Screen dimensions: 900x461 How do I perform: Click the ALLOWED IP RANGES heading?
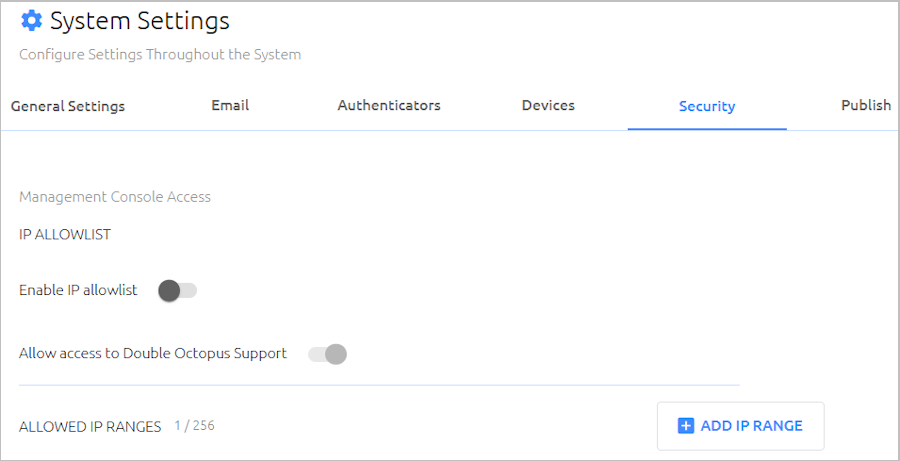(x=90, y=427)
